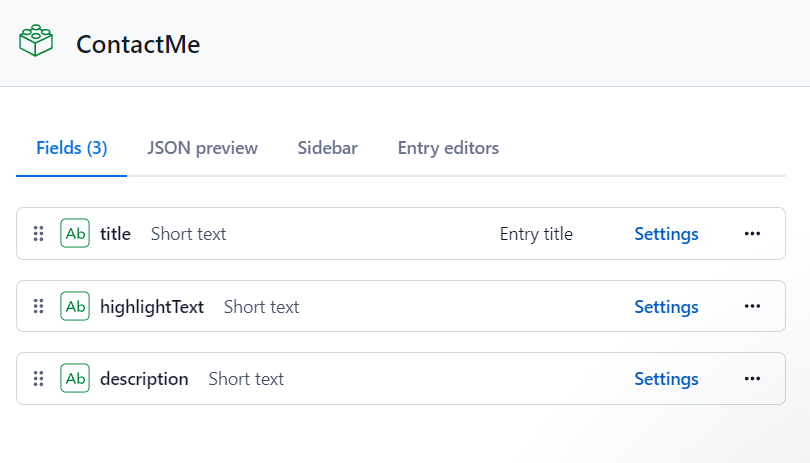
Task: Click the drag handle for description field
Action: (x=38, y=378)
